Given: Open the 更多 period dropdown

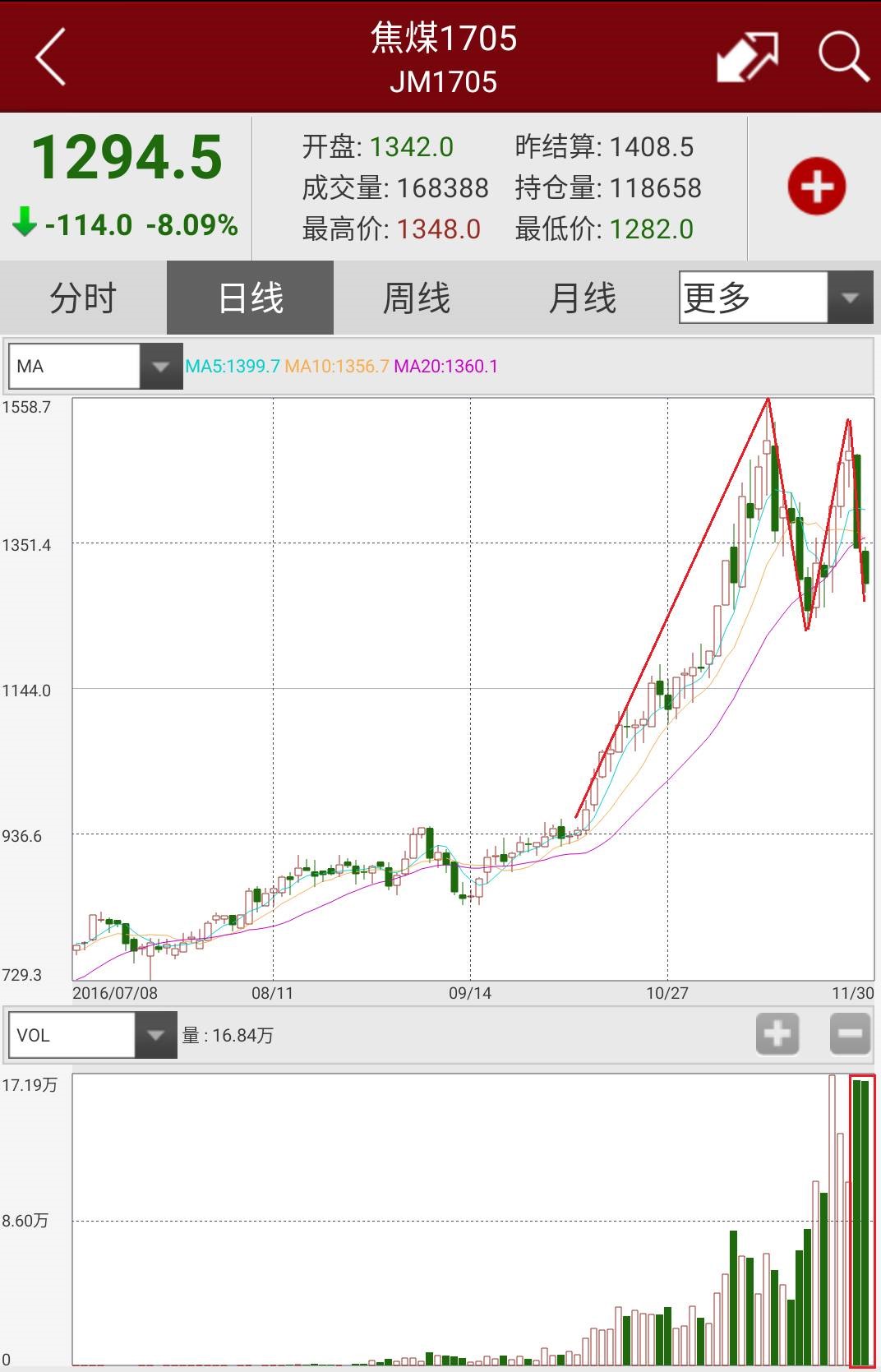Looking at the screenshot, I should 776,298.
